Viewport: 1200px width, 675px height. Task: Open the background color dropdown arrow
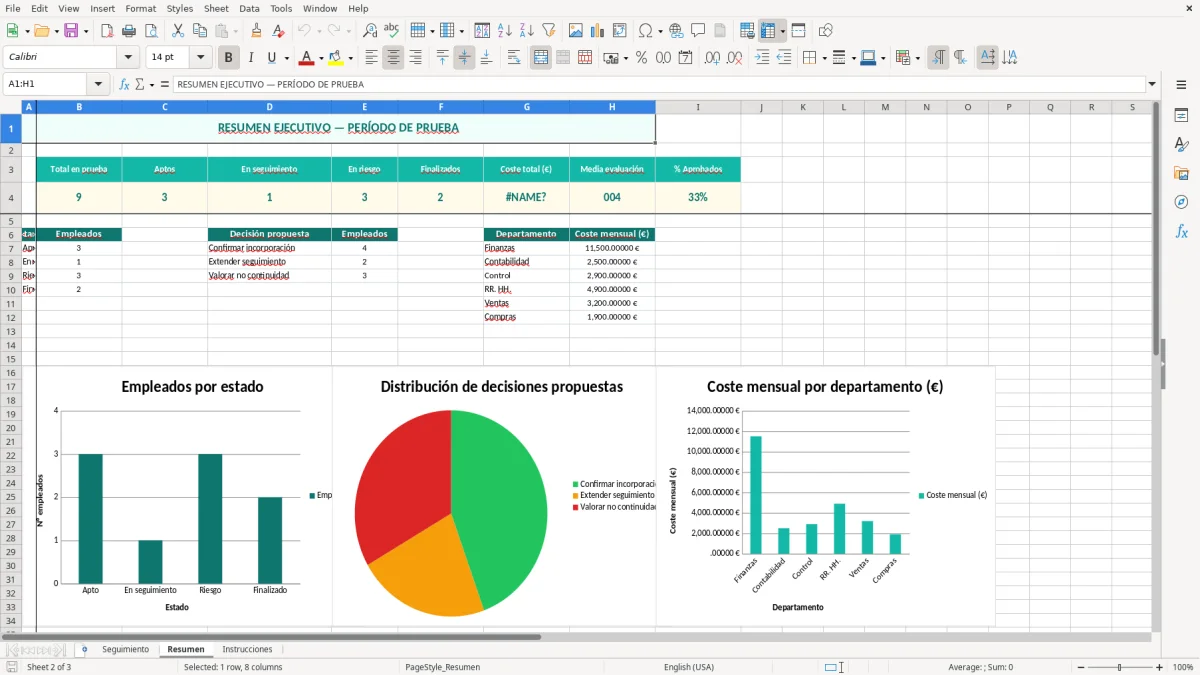(x=350, y=58)
